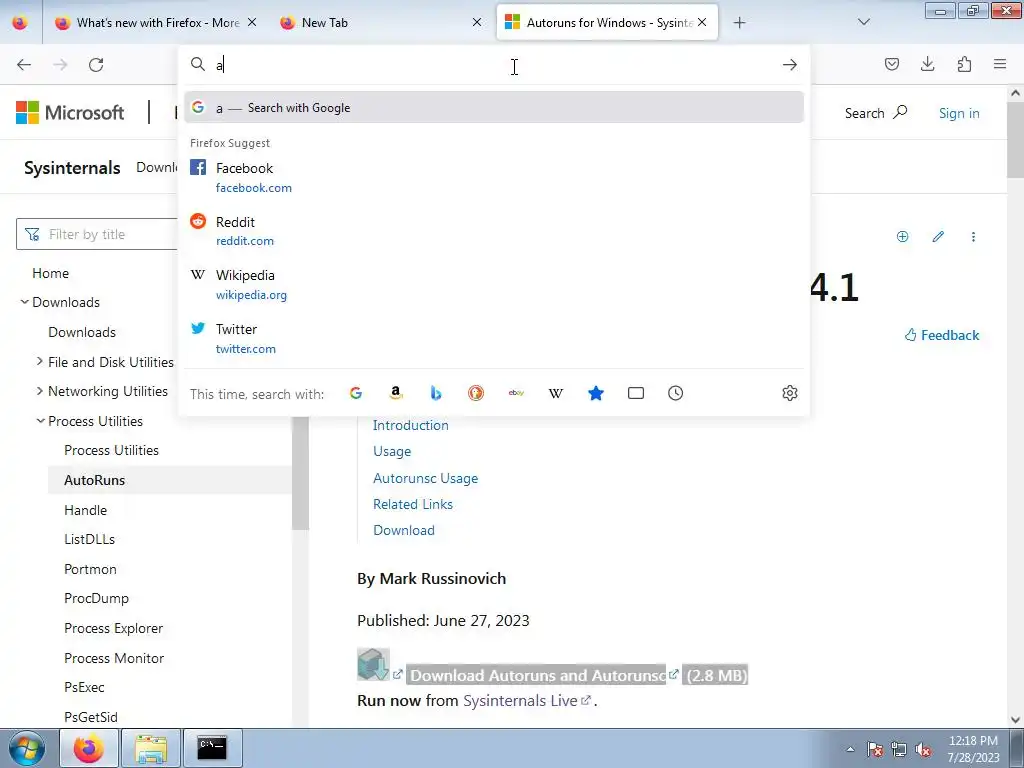Expand Networking Utilities section
The height and width of the screenshot is (768, 1024).
click(x=40, y=391)
